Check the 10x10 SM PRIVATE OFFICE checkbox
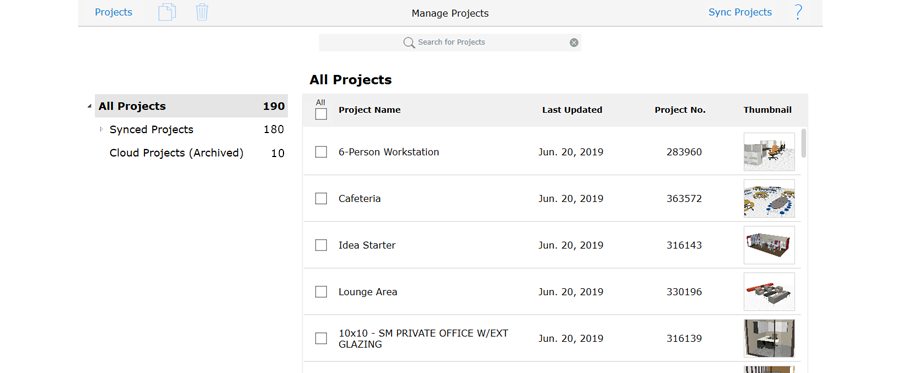Viewport: 900px width, 373px height. click(321, 339)
